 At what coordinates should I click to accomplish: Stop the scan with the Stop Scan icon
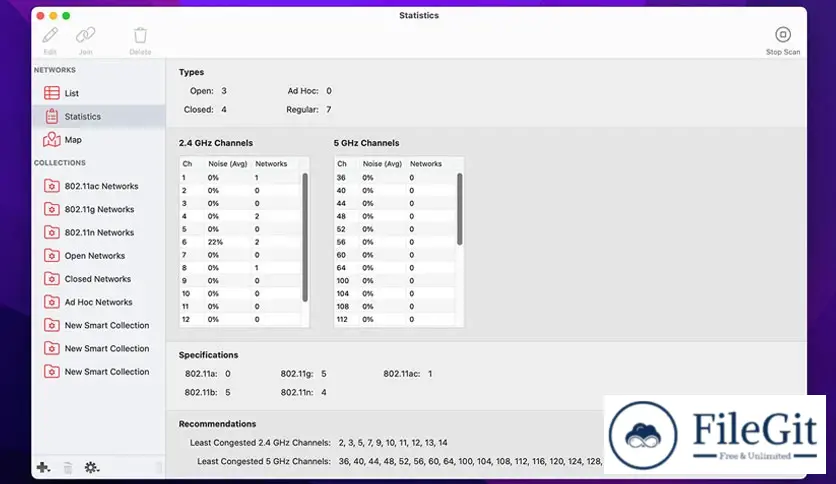pyautogui.click(x=783, y=35)
